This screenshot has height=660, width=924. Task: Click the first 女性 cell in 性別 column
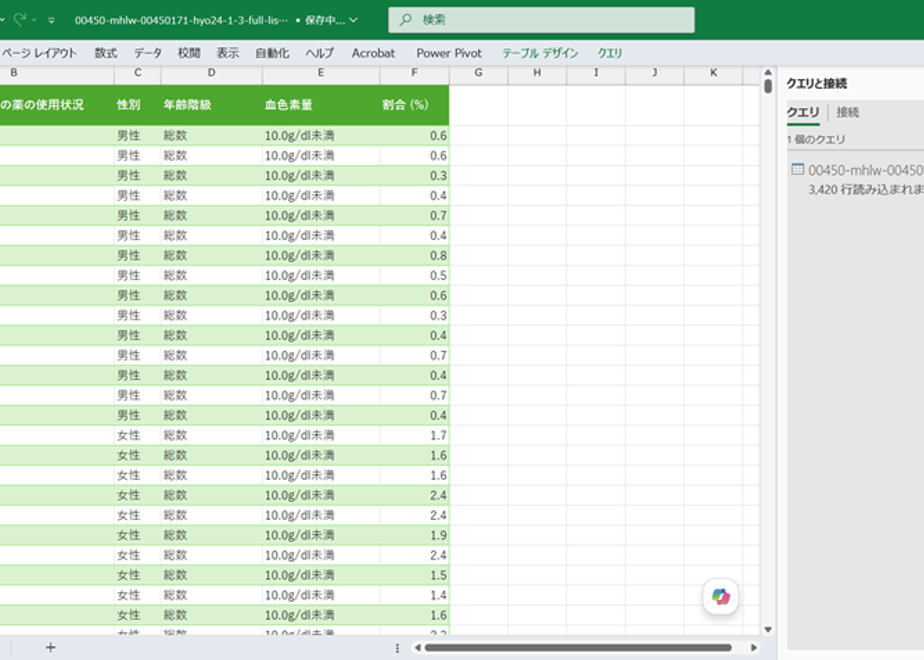click(x=137, y=435)
